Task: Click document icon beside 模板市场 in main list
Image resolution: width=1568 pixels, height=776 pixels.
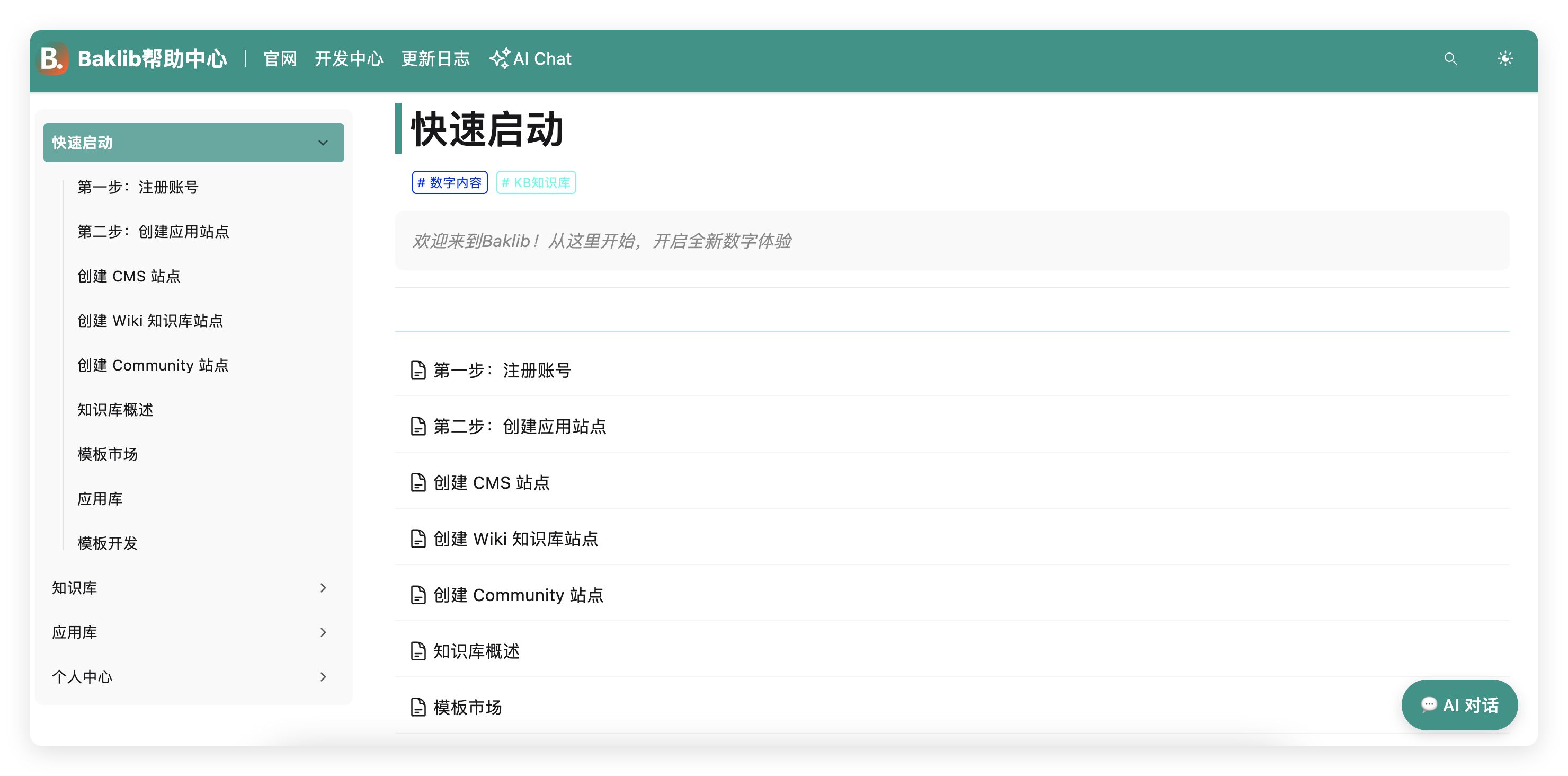Action: [418, 707]
